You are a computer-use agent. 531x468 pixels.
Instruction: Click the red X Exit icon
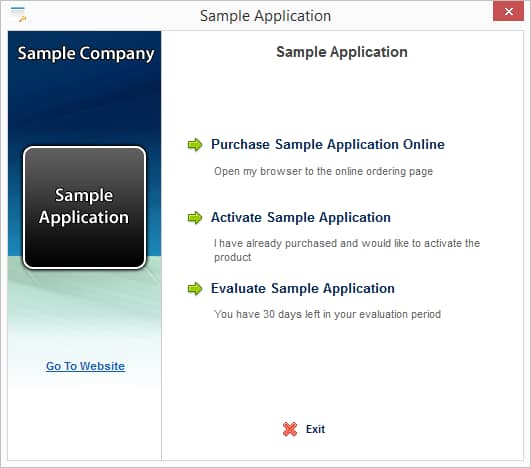pyautogui.click(x=290, y=429)
